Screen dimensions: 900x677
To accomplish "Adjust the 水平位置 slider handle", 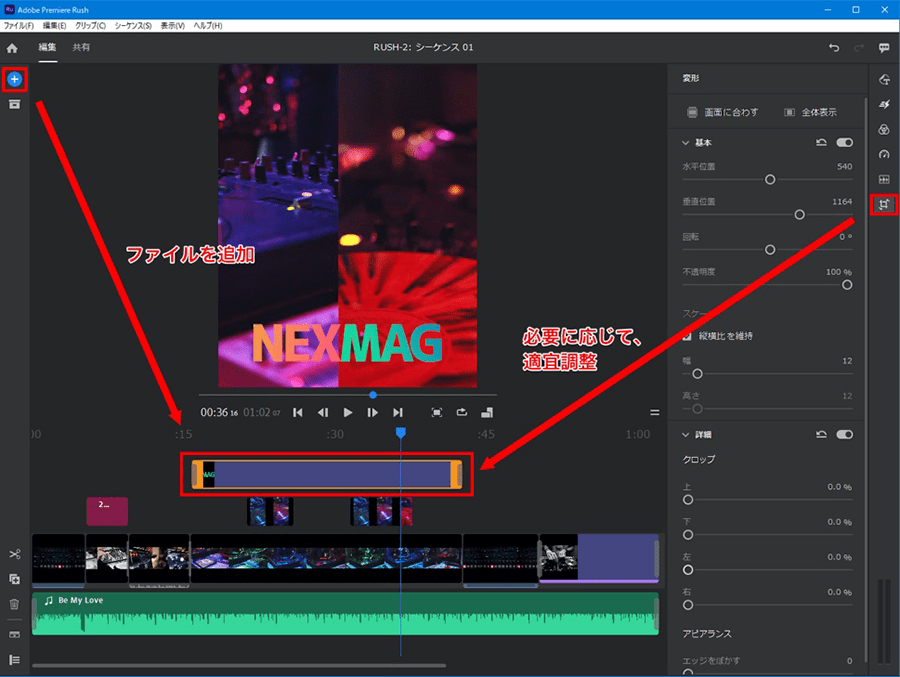I will 770,180.
